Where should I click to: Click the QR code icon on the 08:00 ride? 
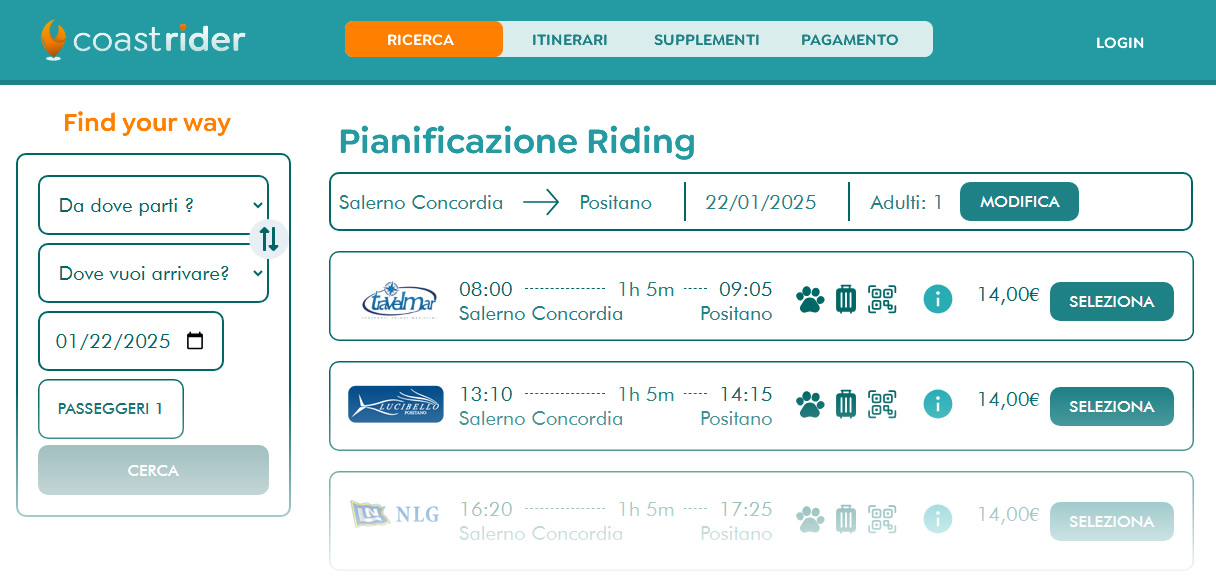point(882,299)
